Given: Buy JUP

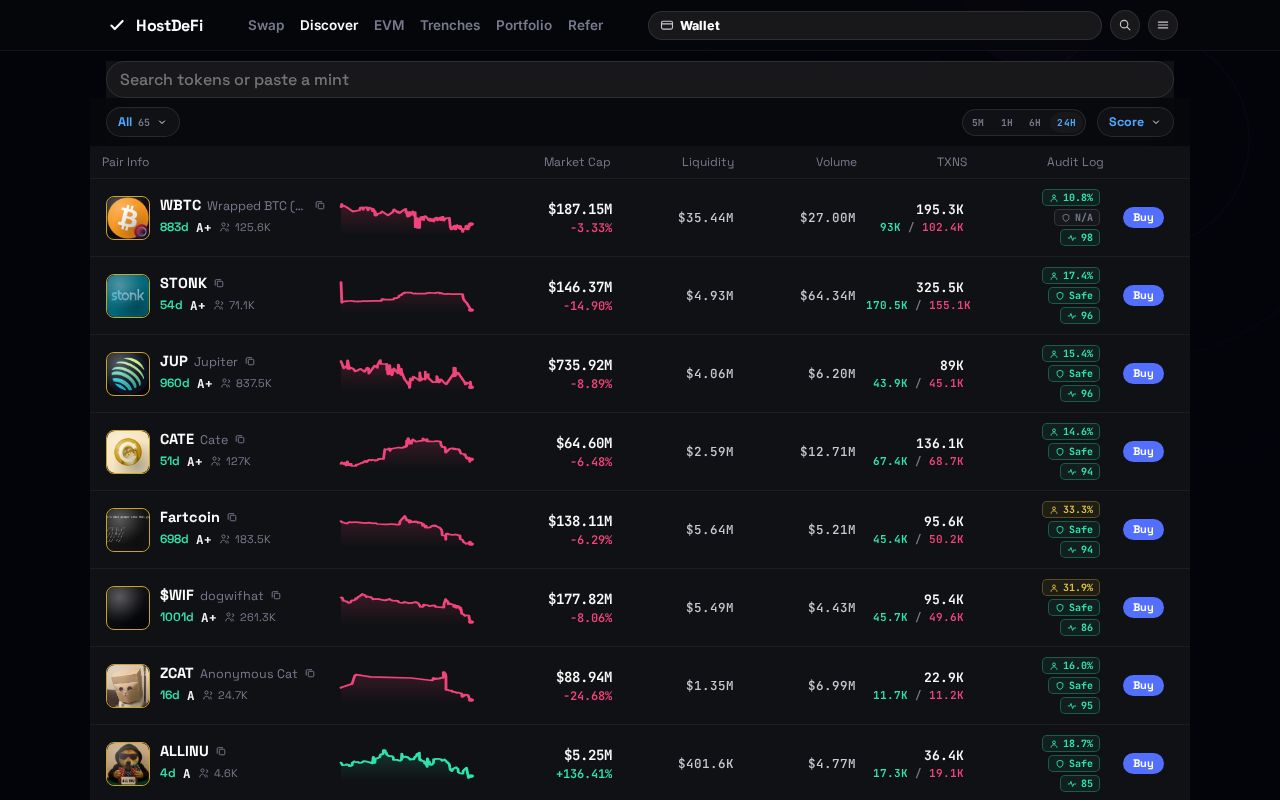Looking at the screenshot, I should click(1143, 373).
